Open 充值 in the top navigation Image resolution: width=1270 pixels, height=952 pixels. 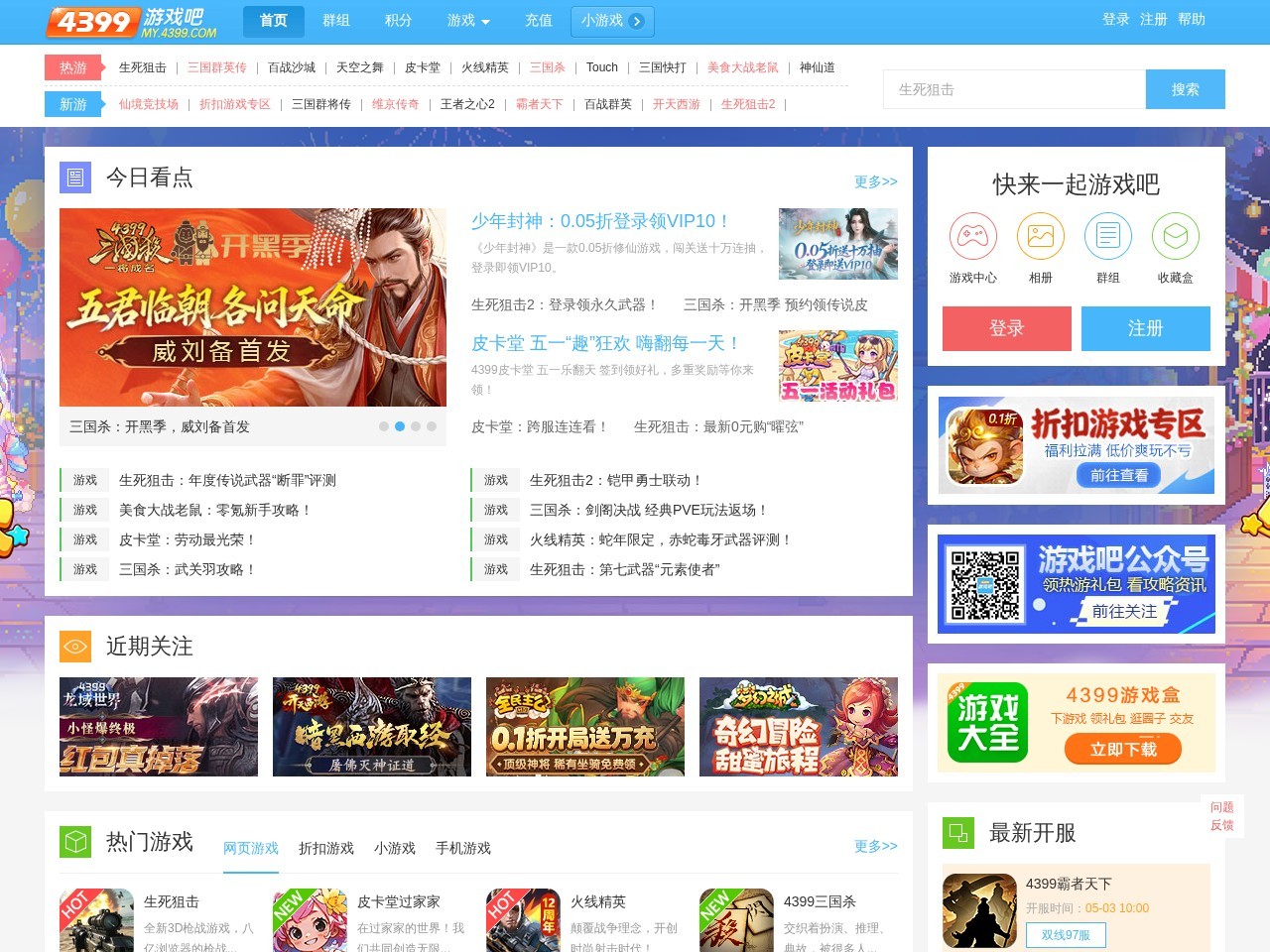tap(539, 21)
